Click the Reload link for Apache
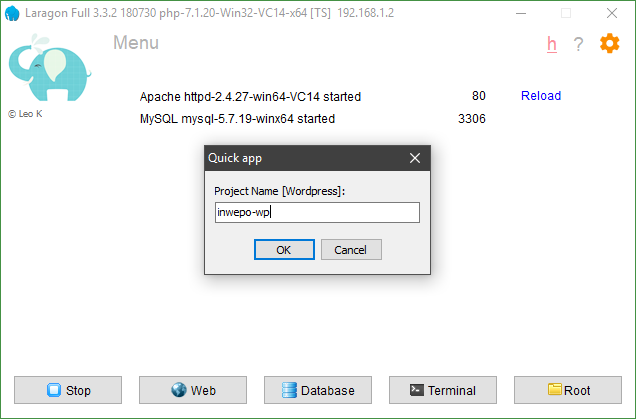Image resolution: width=636 pixels, height=419 pixels. 541,96
